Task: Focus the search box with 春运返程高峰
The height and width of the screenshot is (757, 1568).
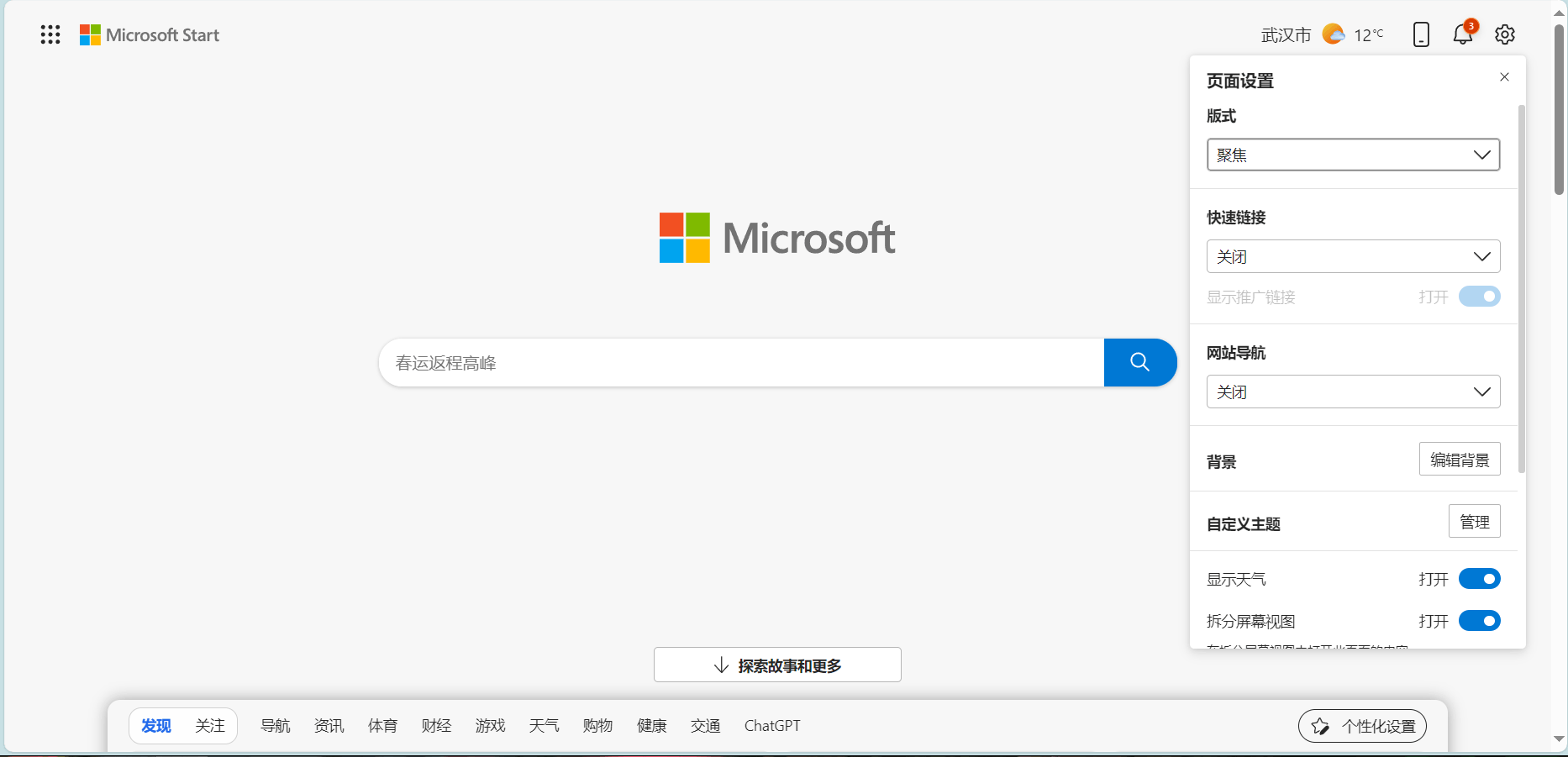Action: (741, 362)
